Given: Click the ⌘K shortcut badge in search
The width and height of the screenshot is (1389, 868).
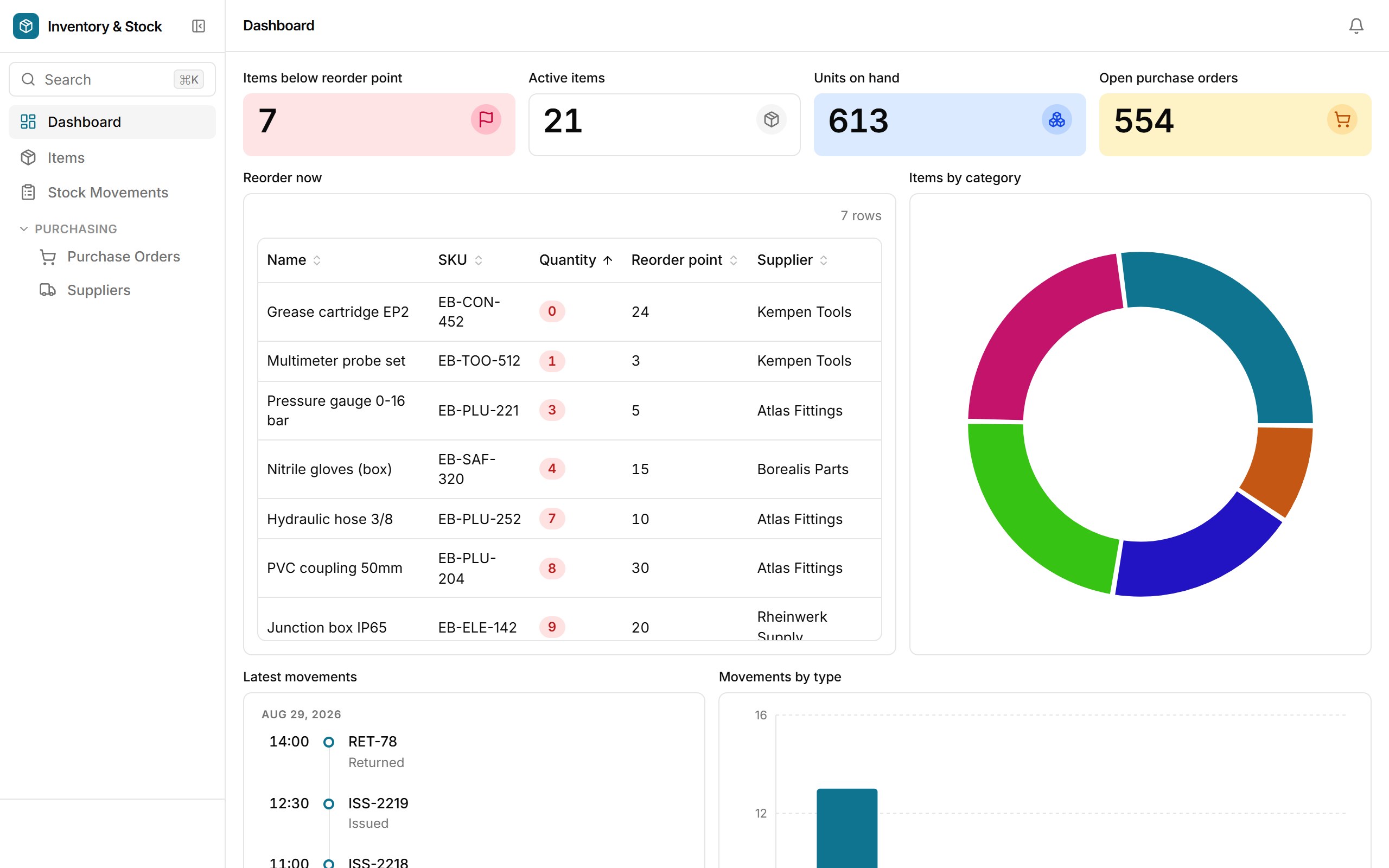Looking at the screenshot, I should [189, 79].
